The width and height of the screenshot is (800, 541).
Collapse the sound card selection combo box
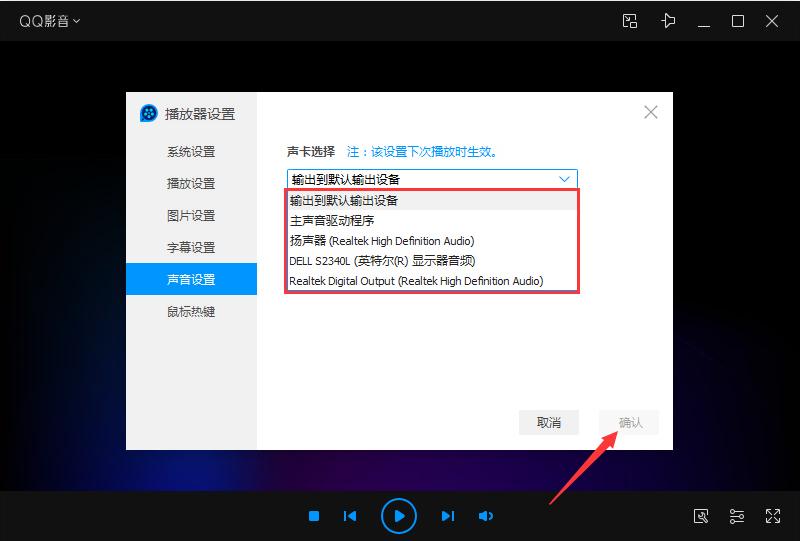click(564, 180)
